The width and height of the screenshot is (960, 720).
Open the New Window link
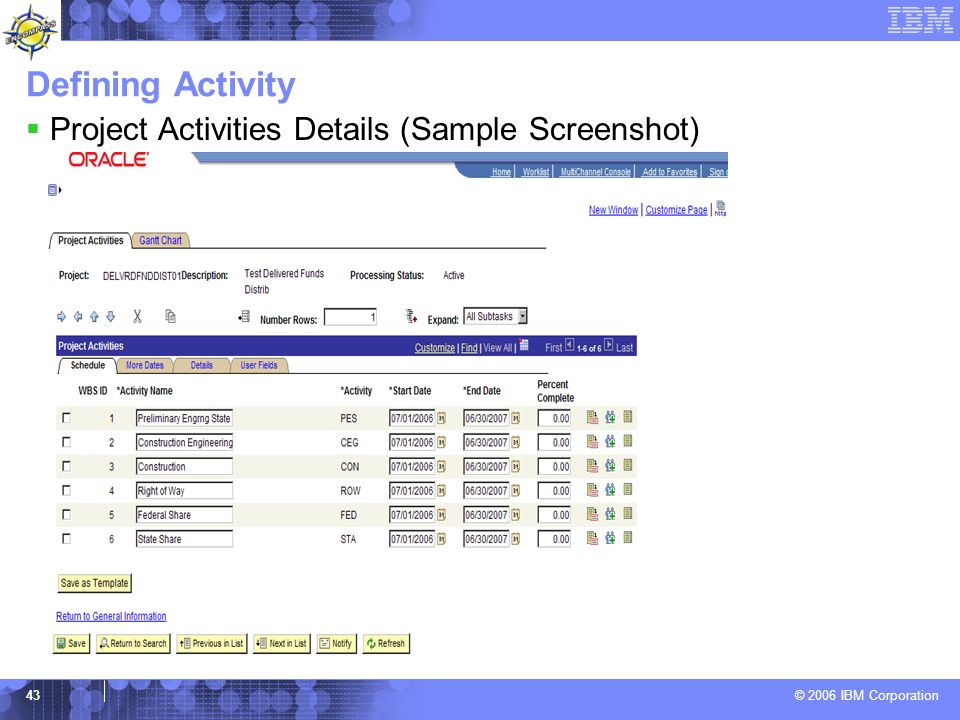pyautogui.click(x=613, y=210)
